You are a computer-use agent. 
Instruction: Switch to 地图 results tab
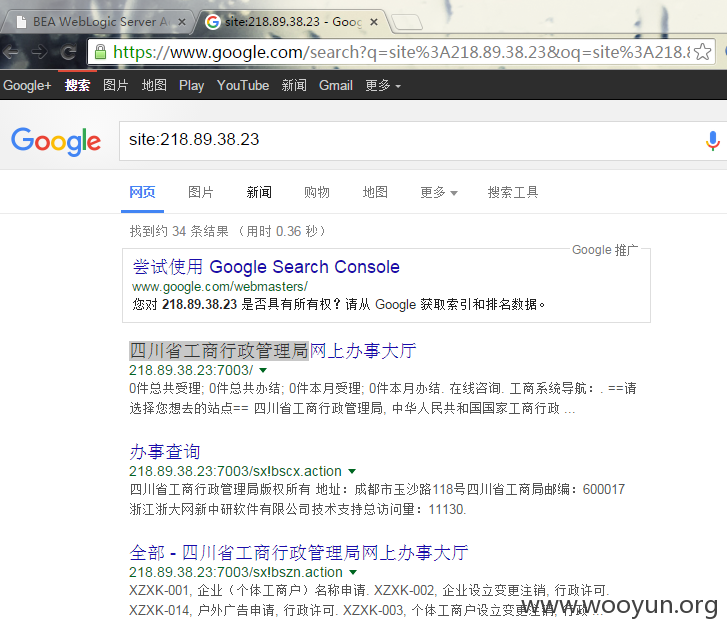(375, 192)
